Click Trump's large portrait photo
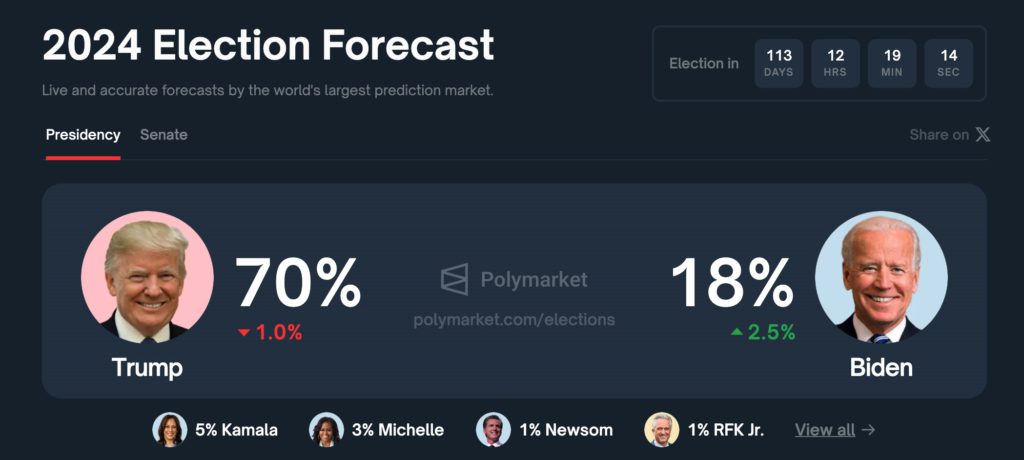Image resolution: width=1024 pixels, height=460 pixels. [x=147, y=277]
